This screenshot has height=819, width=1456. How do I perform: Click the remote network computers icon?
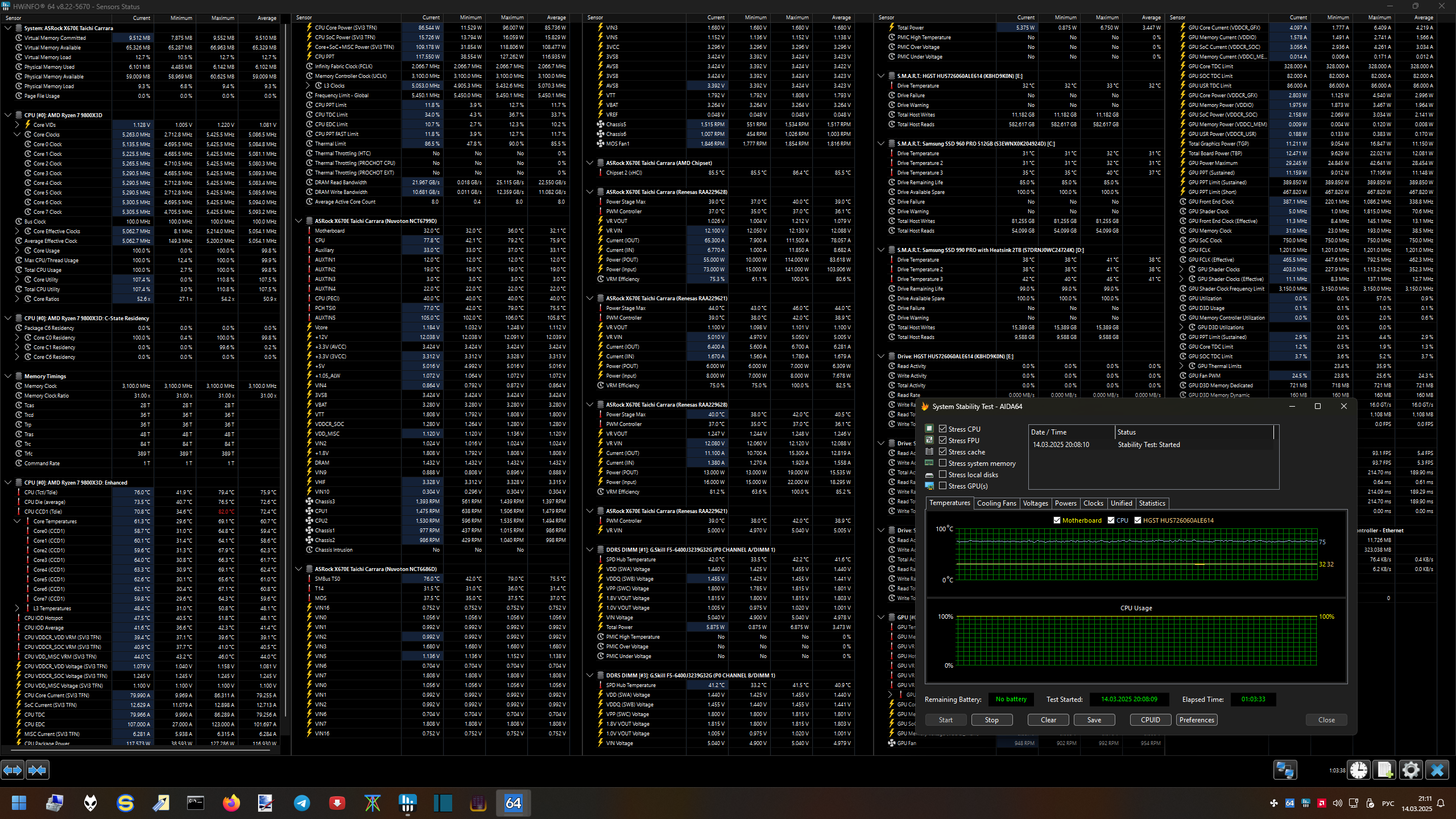(x=1285, y=770)
